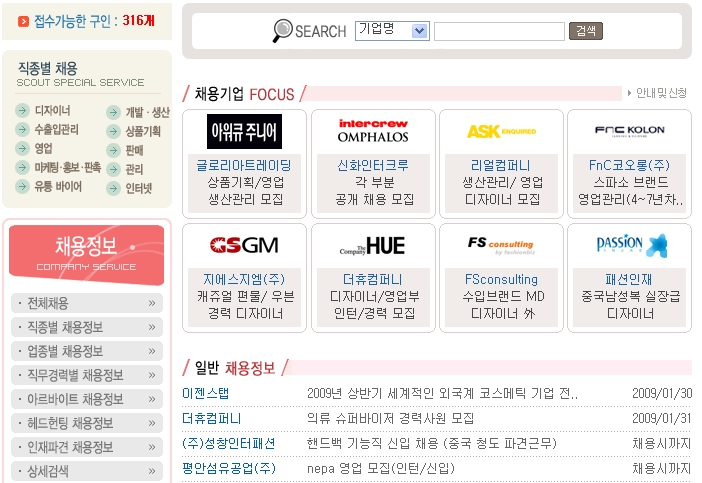Screen dimensions: 702x483
Task: Click the 채용정보 COMPANY SERVICE banner
Action: click(x=86, y=255)
